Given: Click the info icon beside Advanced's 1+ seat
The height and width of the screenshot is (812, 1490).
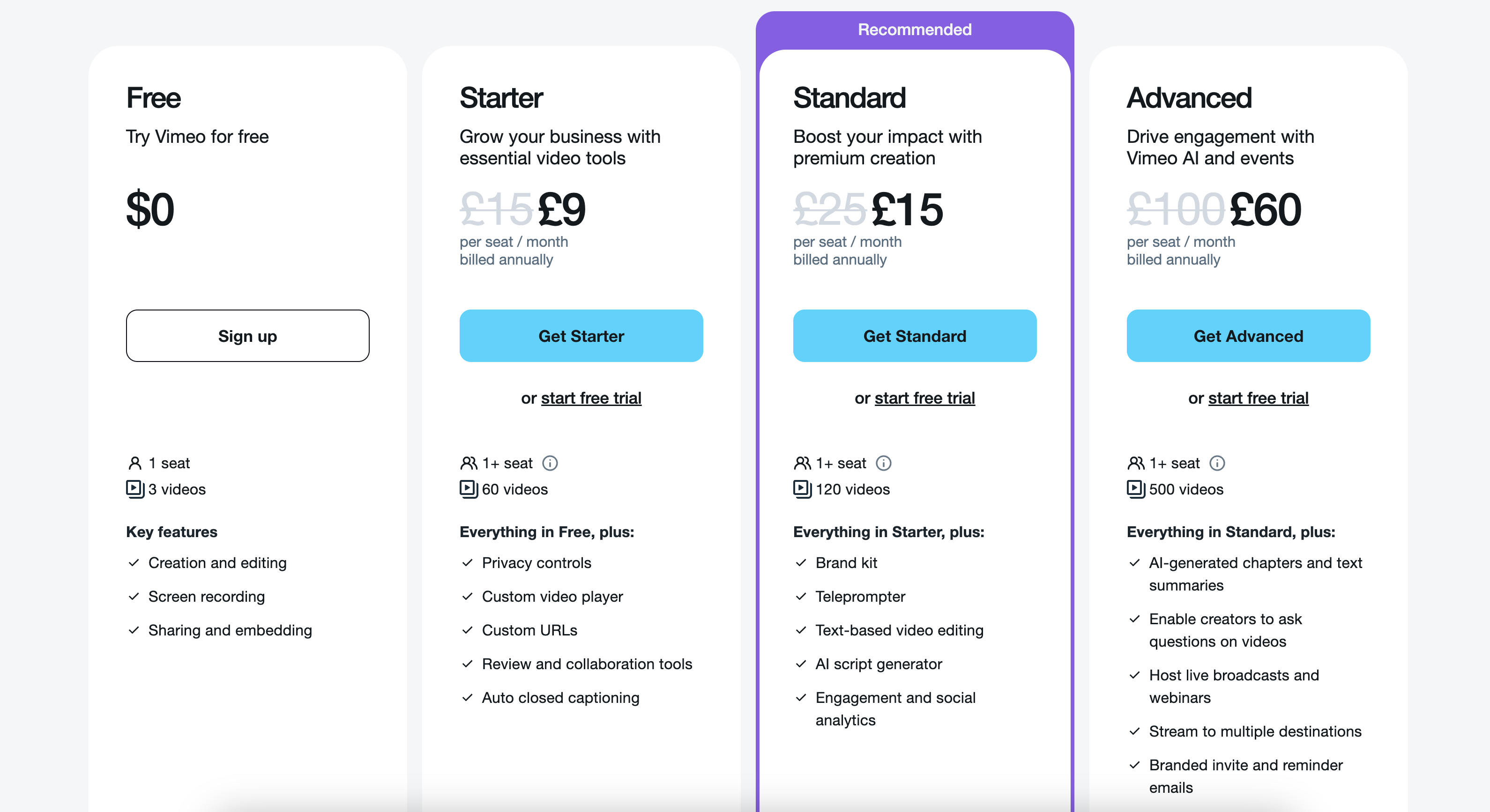Looking at the screenshot, I should (x=1217, y=463).
